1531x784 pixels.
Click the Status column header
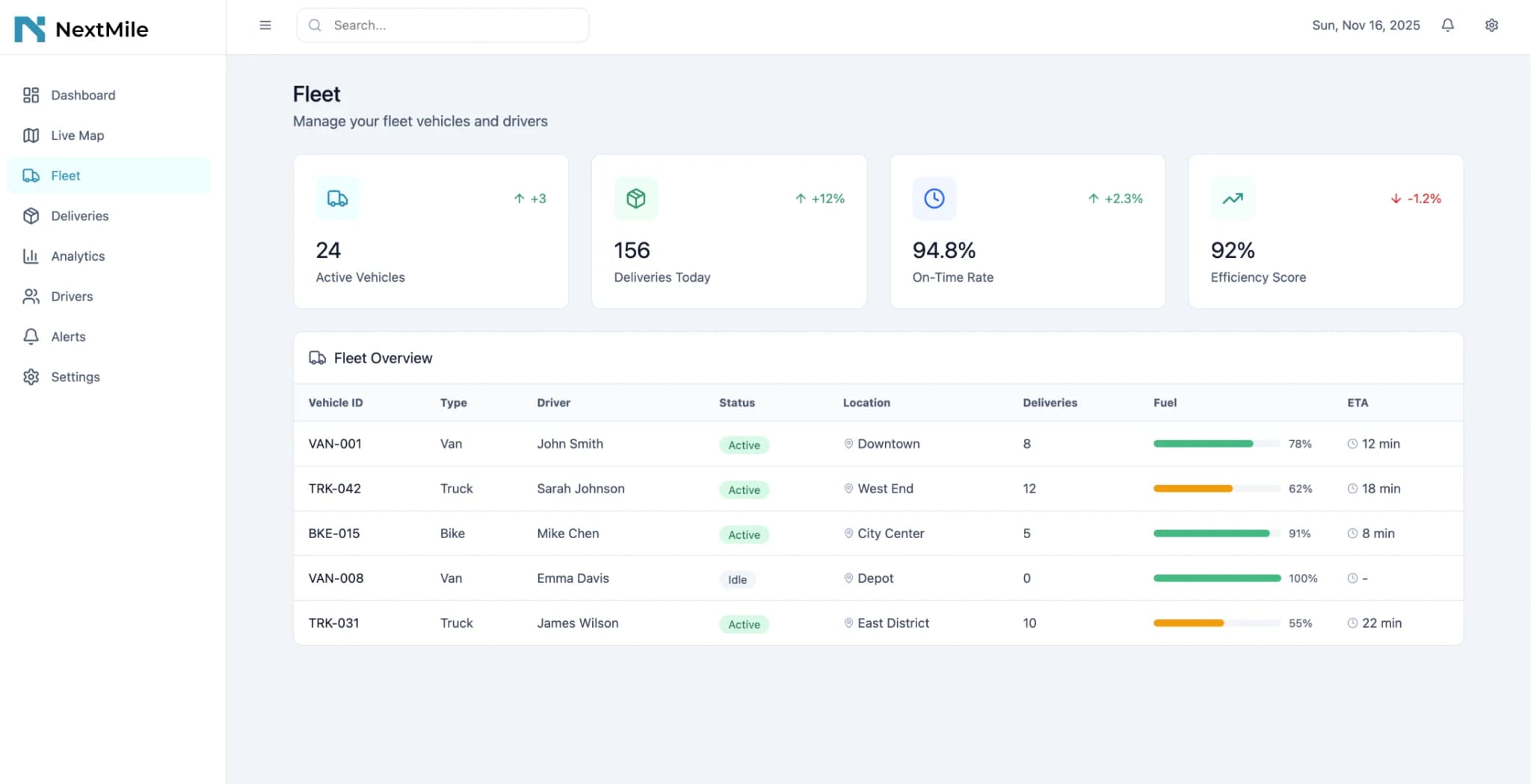pyautogui.click(x=736, y=403)
